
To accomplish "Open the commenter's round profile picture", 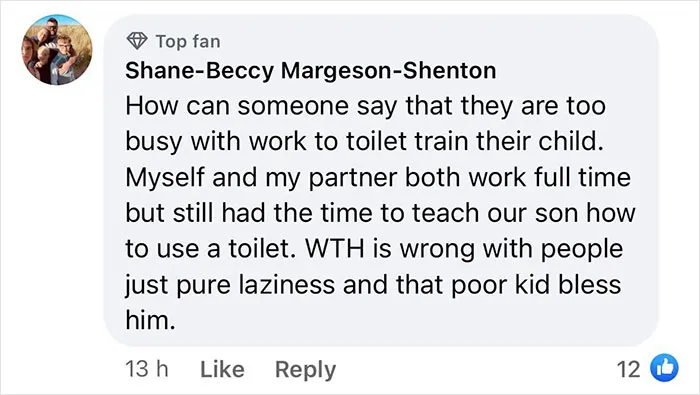I will [x=57, y=50].
